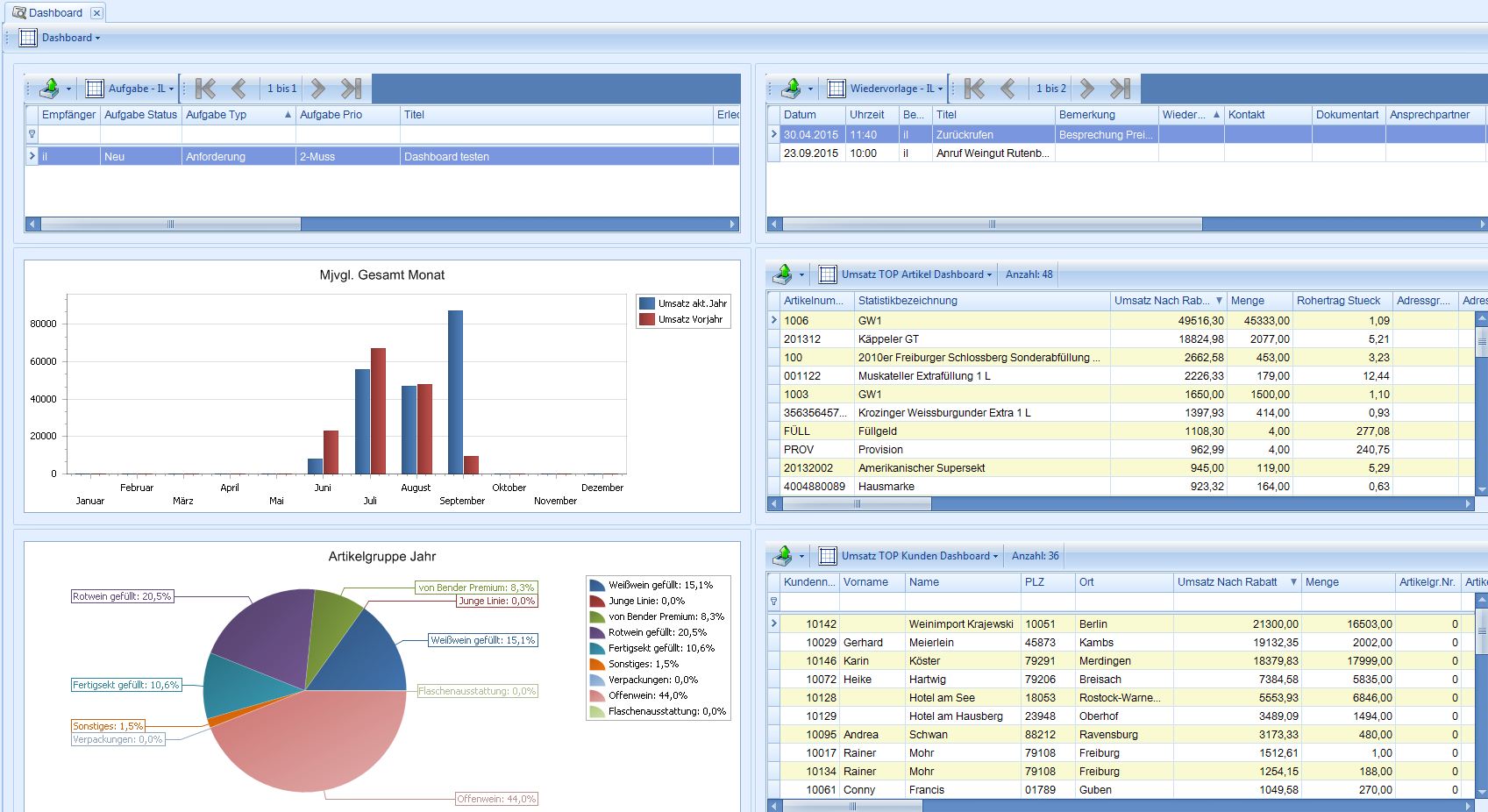The image size is (1488, 812).
Task: Click export icon in Umsatz TOP Artikel panel
Action: coord(783,274)
